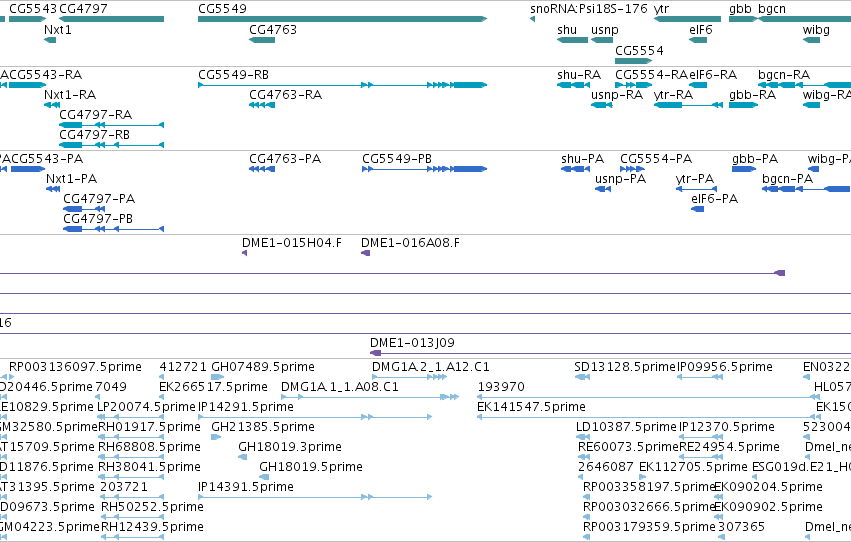
Task: Select the eIF6 gene feature
Action: 698,40
